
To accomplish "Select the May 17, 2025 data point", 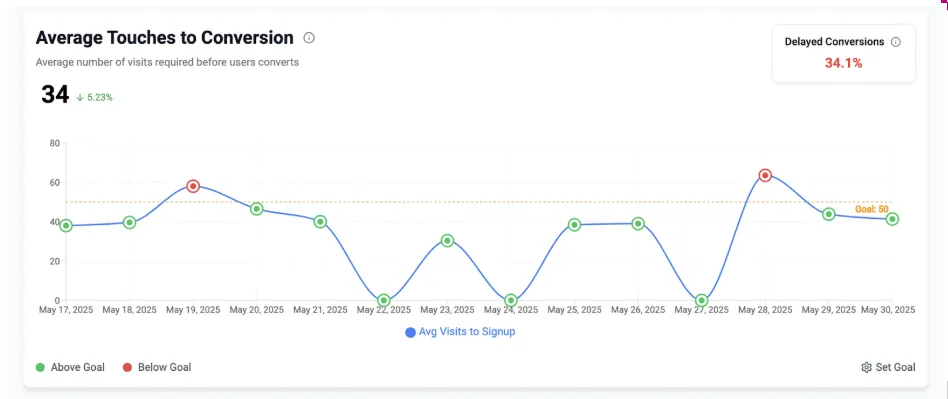I will (66, 226).
